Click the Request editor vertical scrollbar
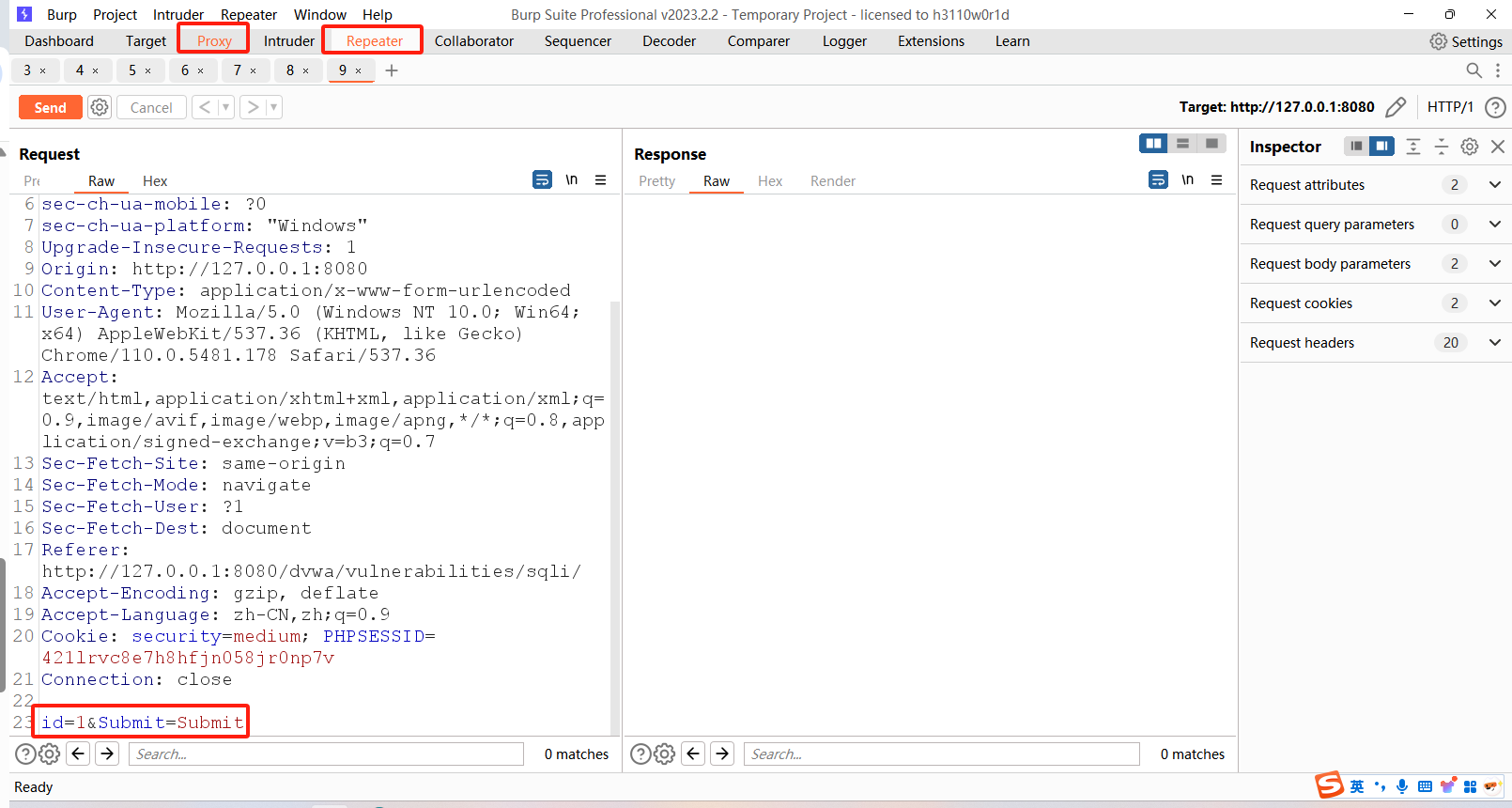This screenshot has height=808, width=1512. pos(615,517)
